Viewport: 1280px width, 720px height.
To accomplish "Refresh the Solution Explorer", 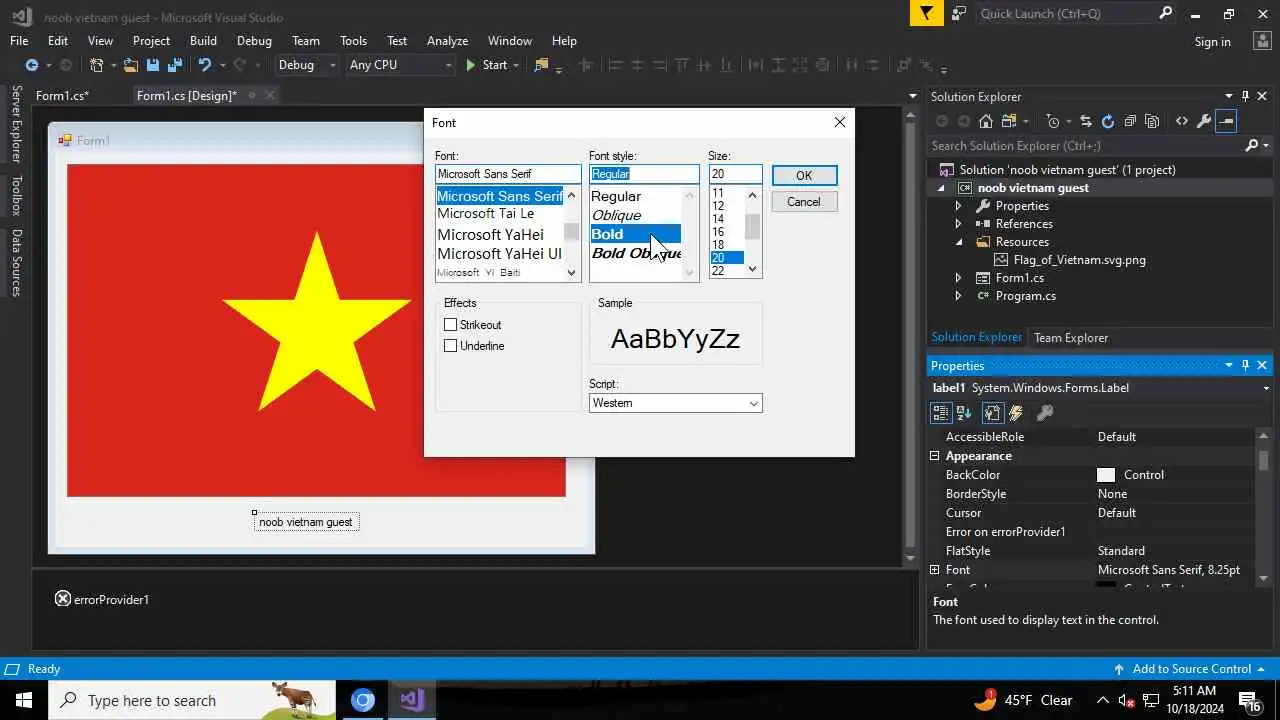I will point(1108,121).
